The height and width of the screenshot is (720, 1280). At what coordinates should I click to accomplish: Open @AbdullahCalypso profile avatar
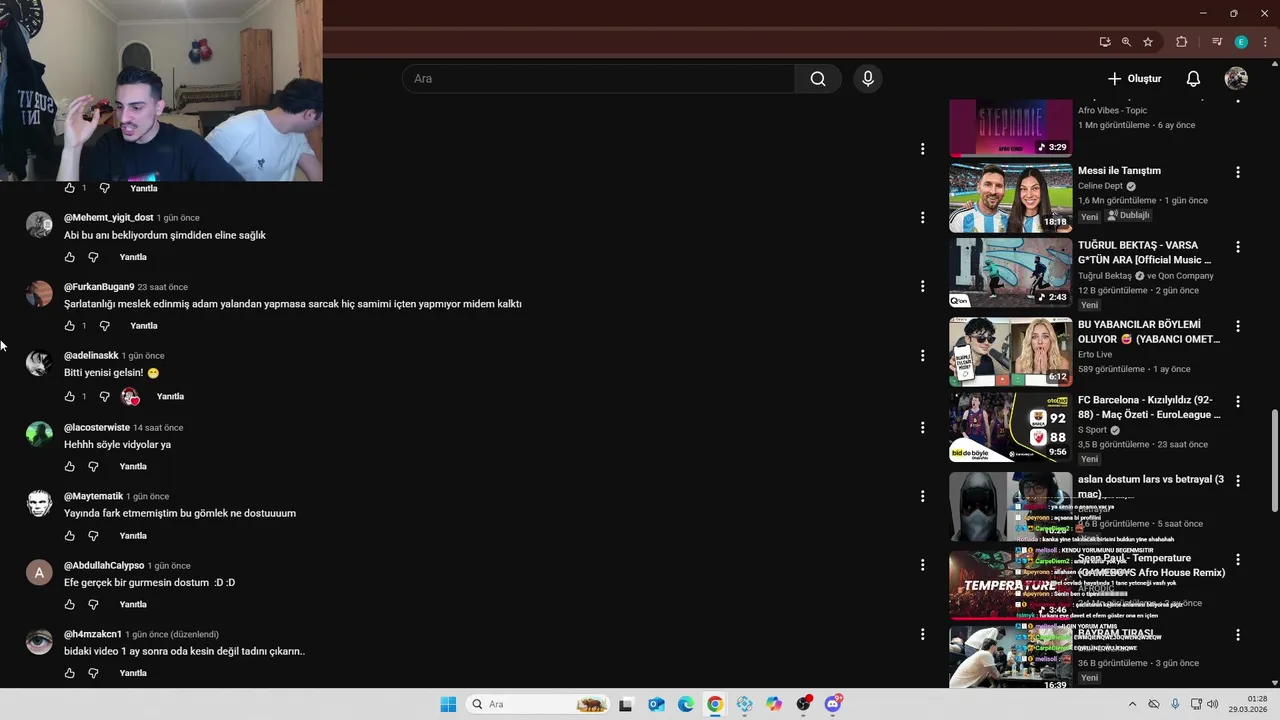tap(39, 573)
